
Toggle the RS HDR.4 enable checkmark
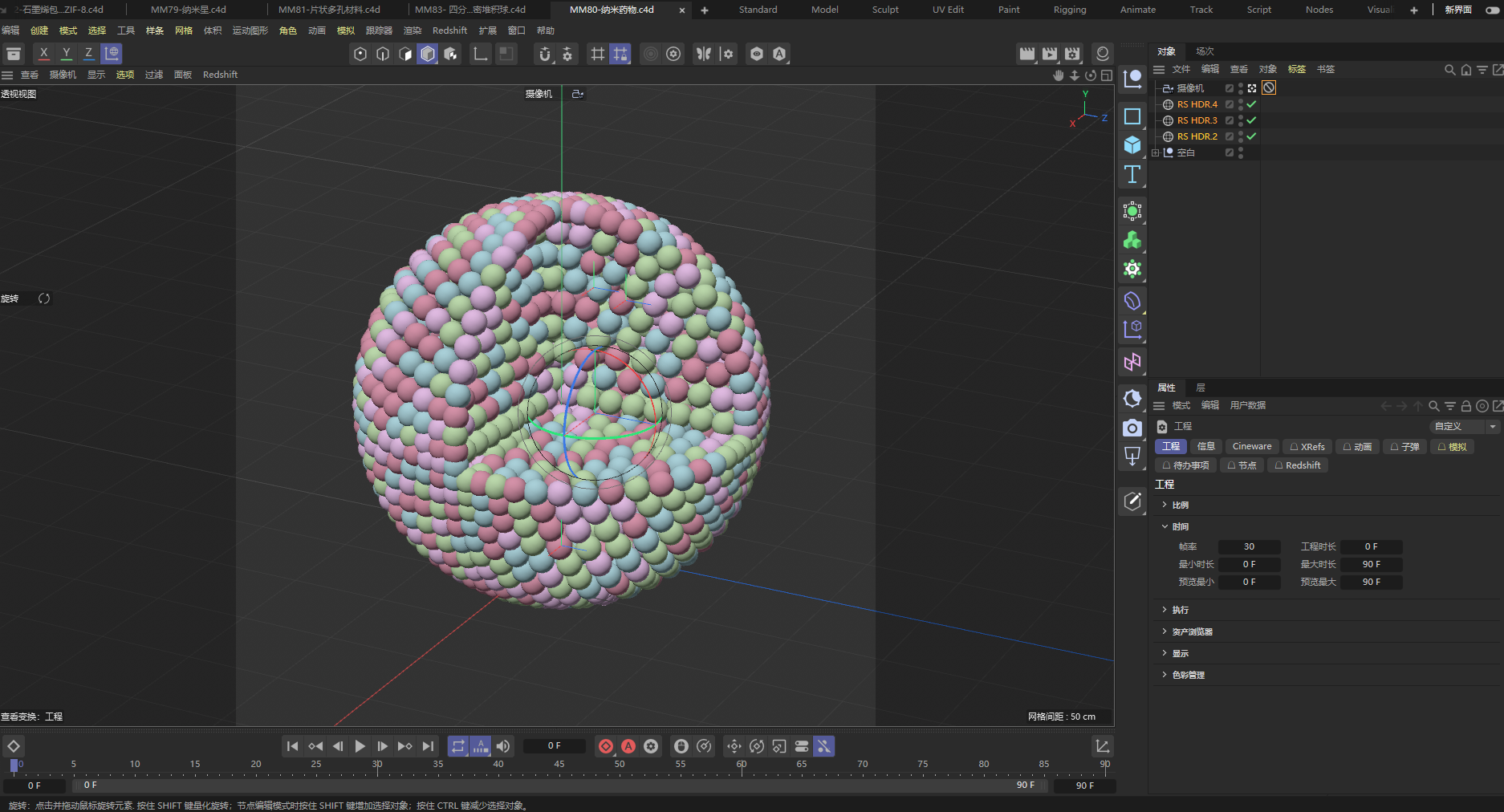point(1251,104)
